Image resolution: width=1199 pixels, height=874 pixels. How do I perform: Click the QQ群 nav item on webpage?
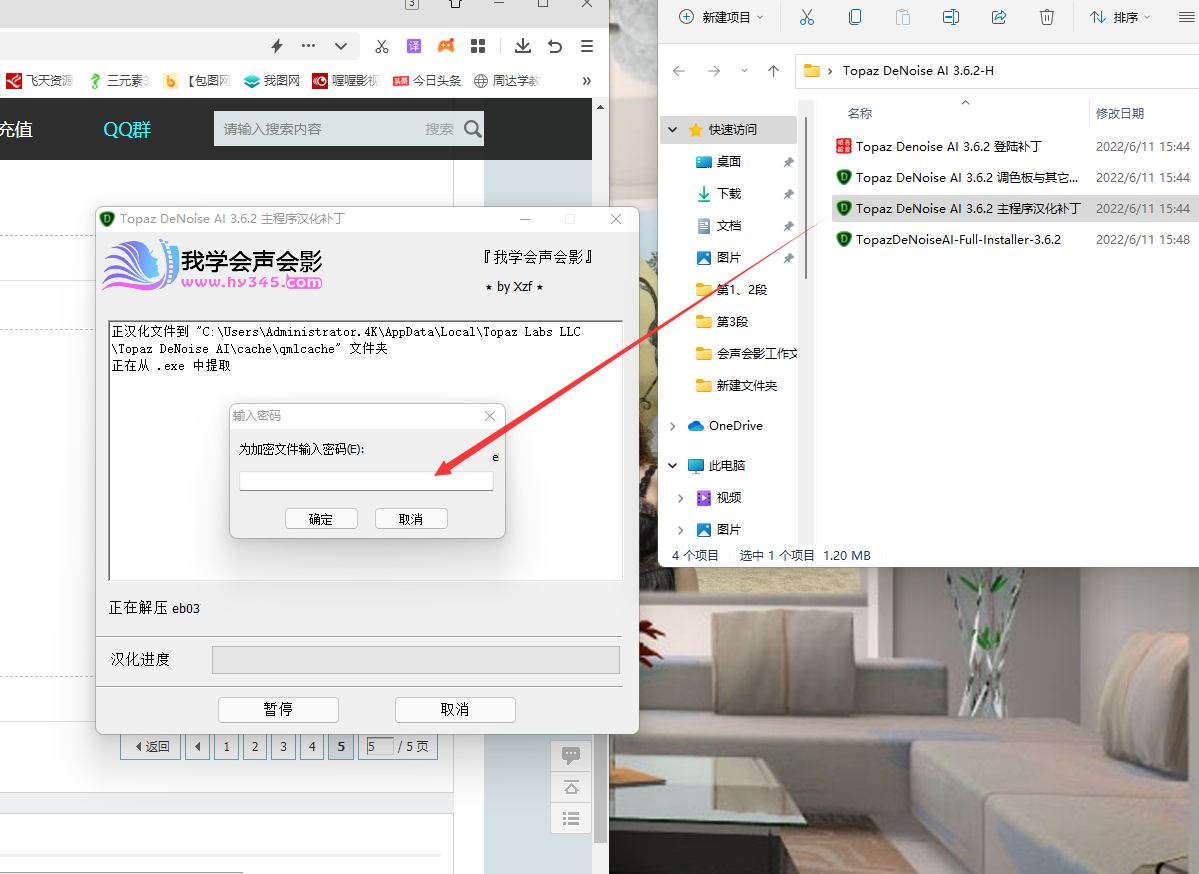127,129
